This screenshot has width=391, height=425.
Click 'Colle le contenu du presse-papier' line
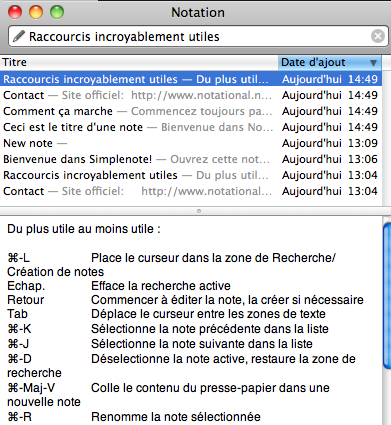(210, 388)
